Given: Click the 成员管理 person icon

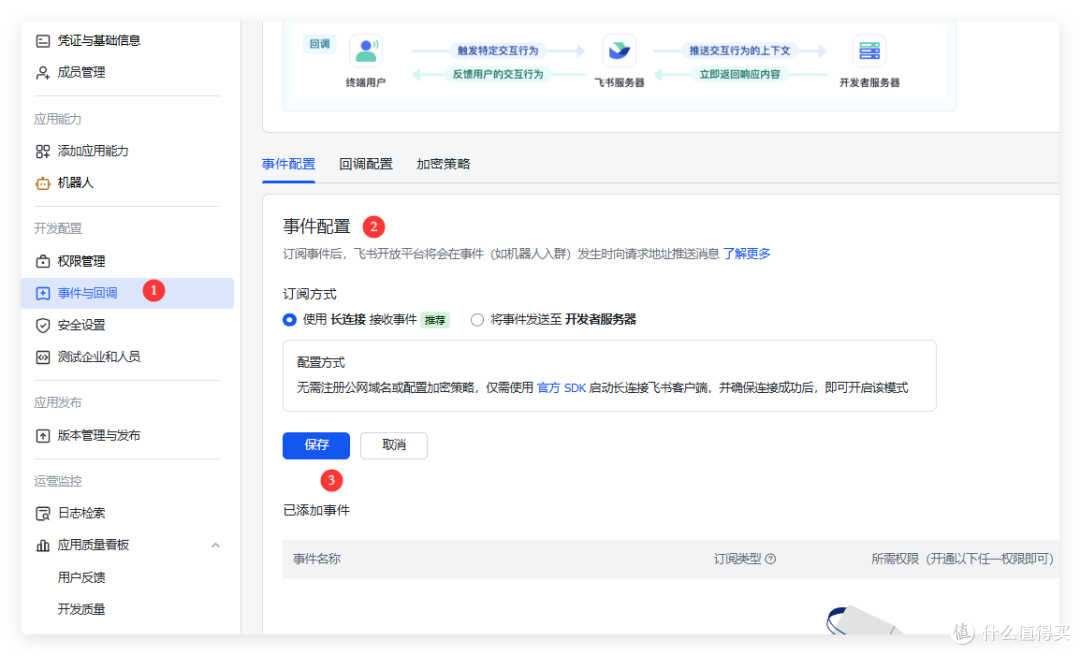Looking at the screenshot, I should tap(43, 72).
